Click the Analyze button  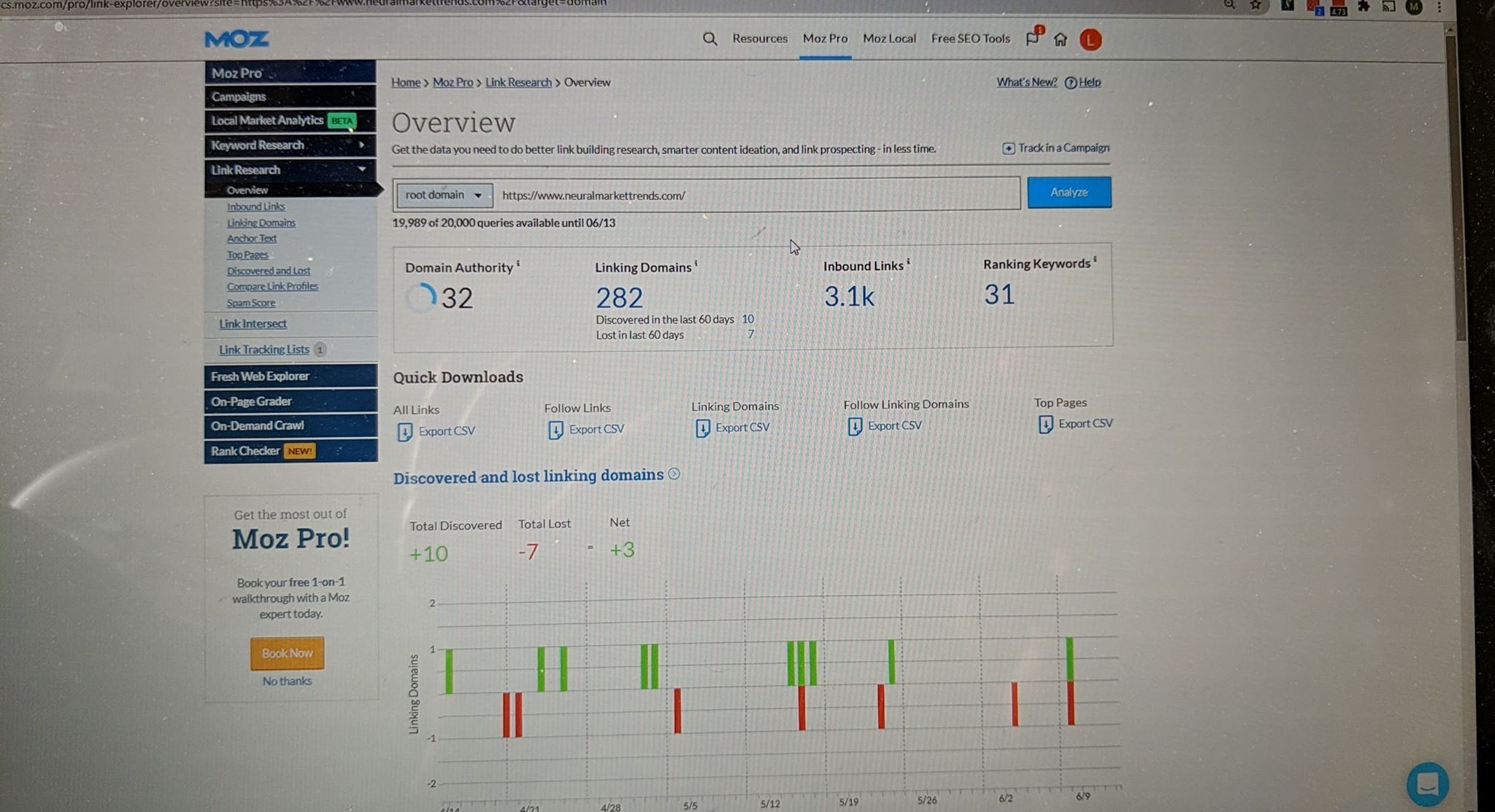(x=1069, y=193)
